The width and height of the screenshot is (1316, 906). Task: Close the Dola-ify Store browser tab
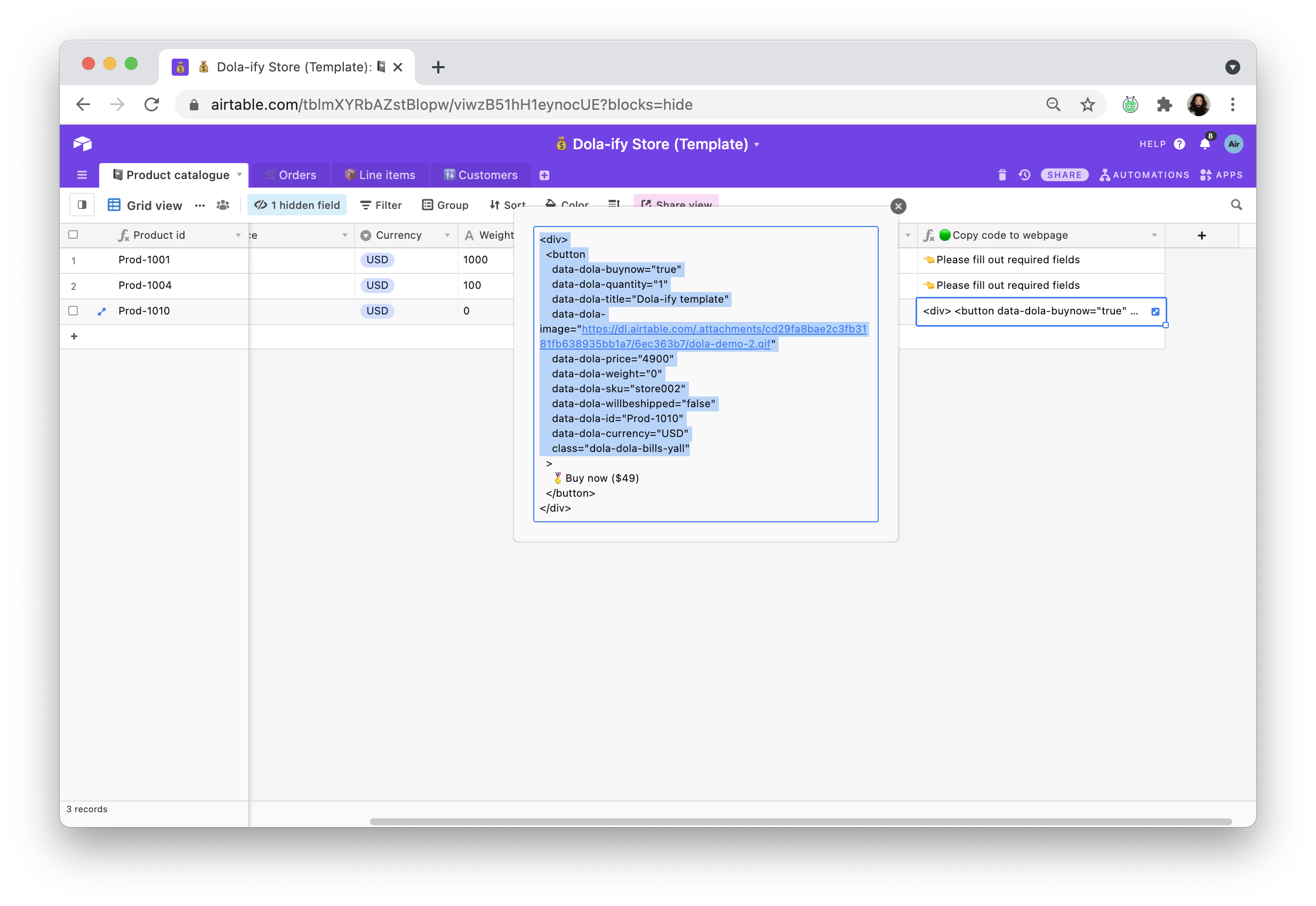coord(398,67)
